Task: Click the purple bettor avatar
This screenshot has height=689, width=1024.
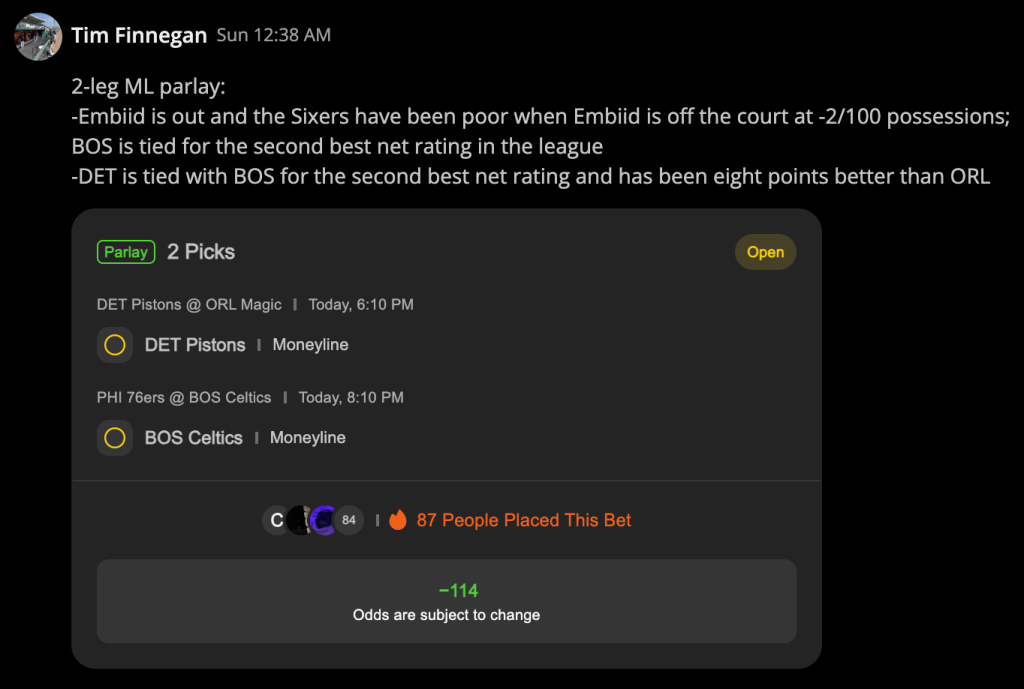Action: pyautogui.click(x=325, y=521)
